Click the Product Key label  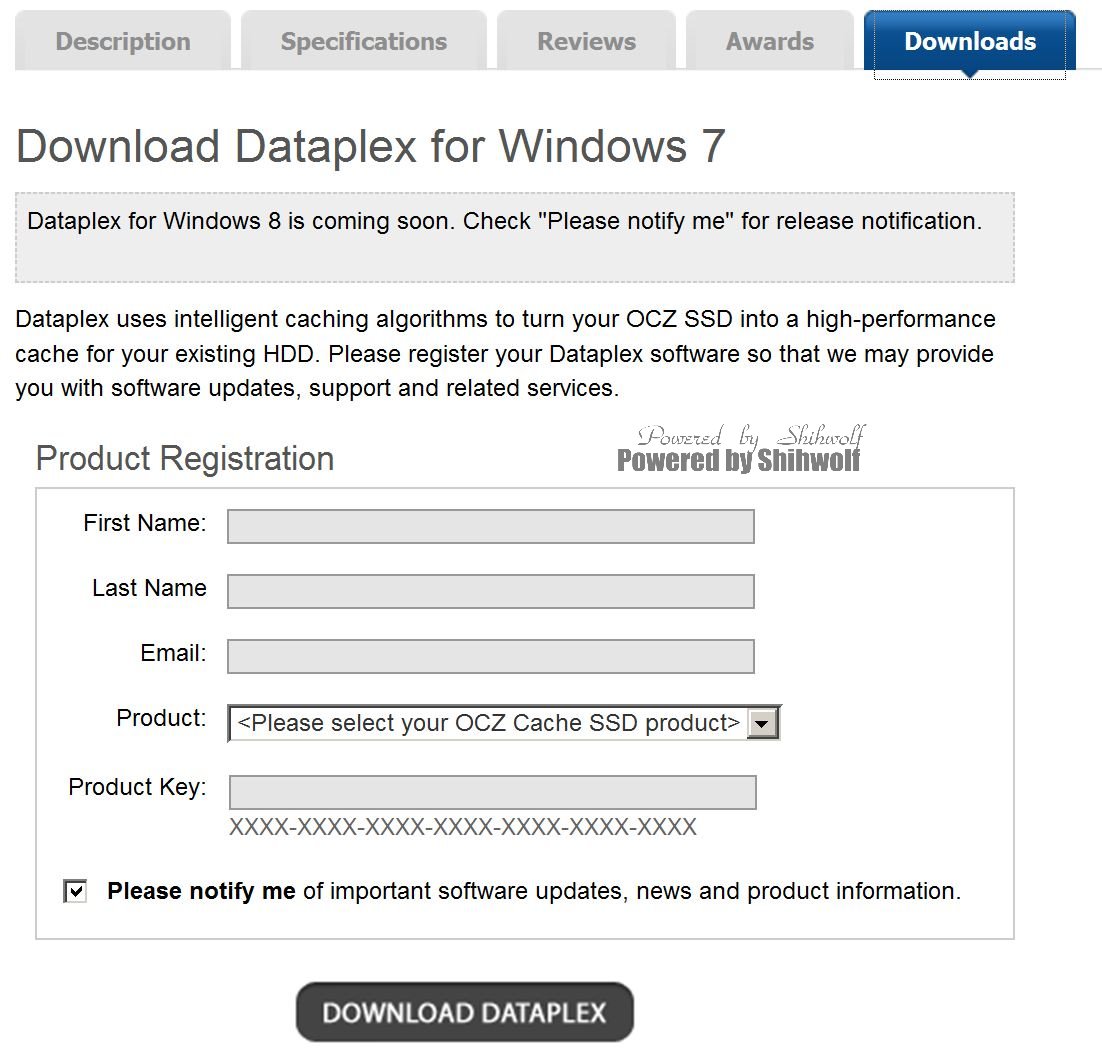(x=137, y=787)
